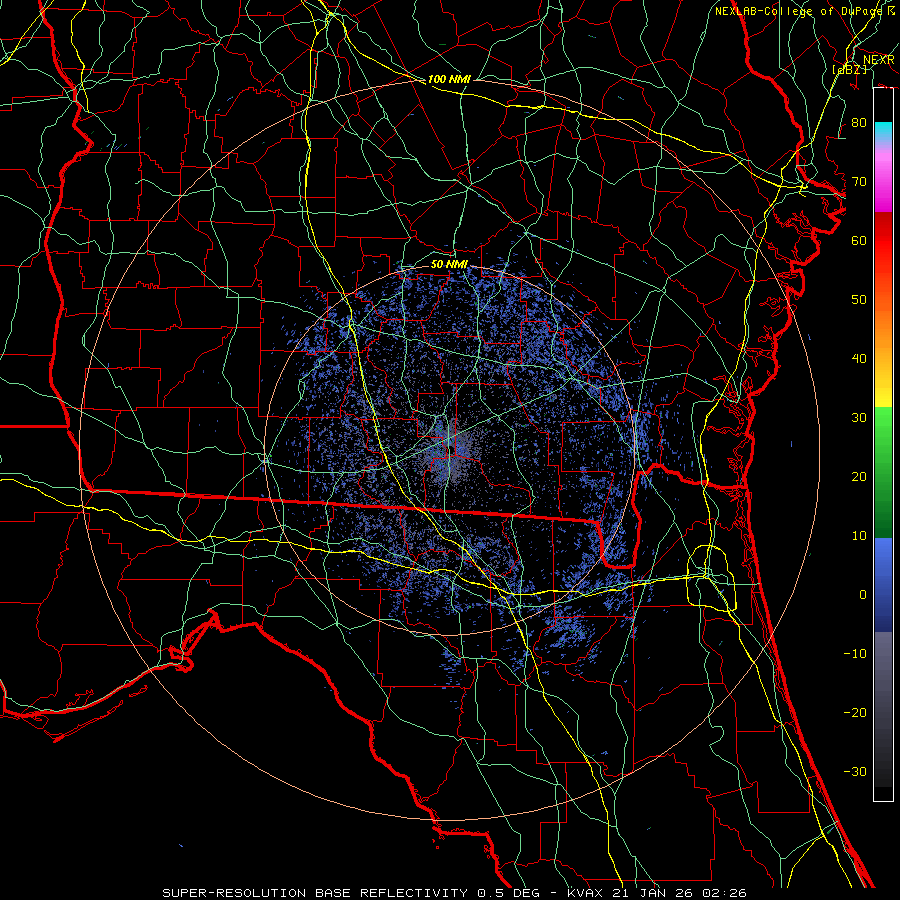Image resolution: width=900 pixels, height=900 pixels.
Task: Click the 60 dBZ legend value
Action: pos(859,240)
